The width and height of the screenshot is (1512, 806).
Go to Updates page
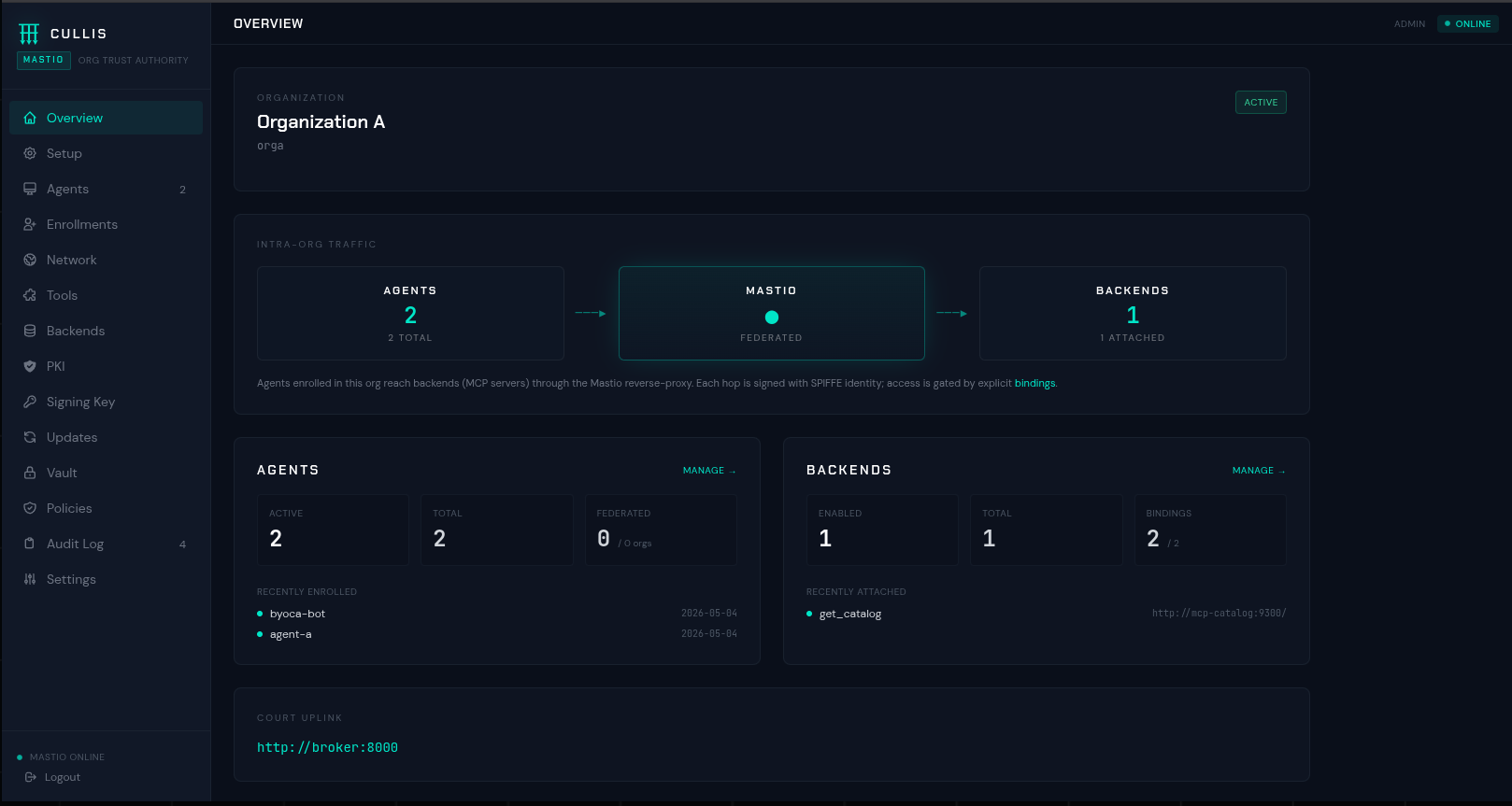tap(106, 437)
